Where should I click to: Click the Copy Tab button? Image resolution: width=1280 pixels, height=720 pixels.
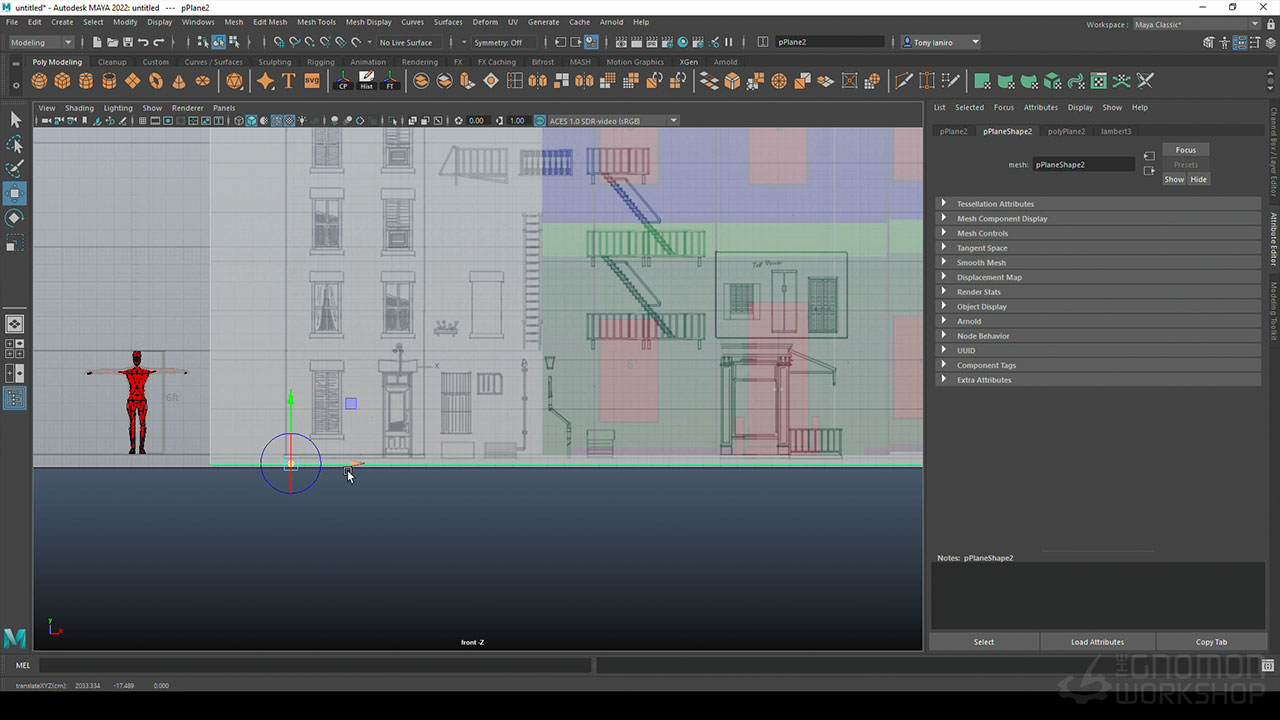[1211, 642]
